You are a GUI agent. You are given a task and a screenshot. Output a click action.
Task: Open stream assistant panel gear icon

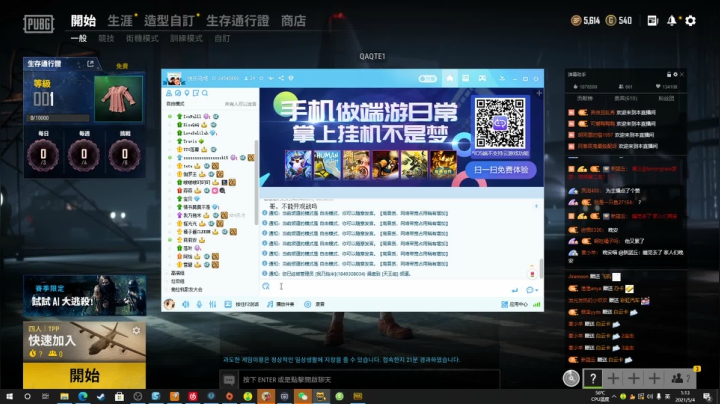[x=675, y=74]
